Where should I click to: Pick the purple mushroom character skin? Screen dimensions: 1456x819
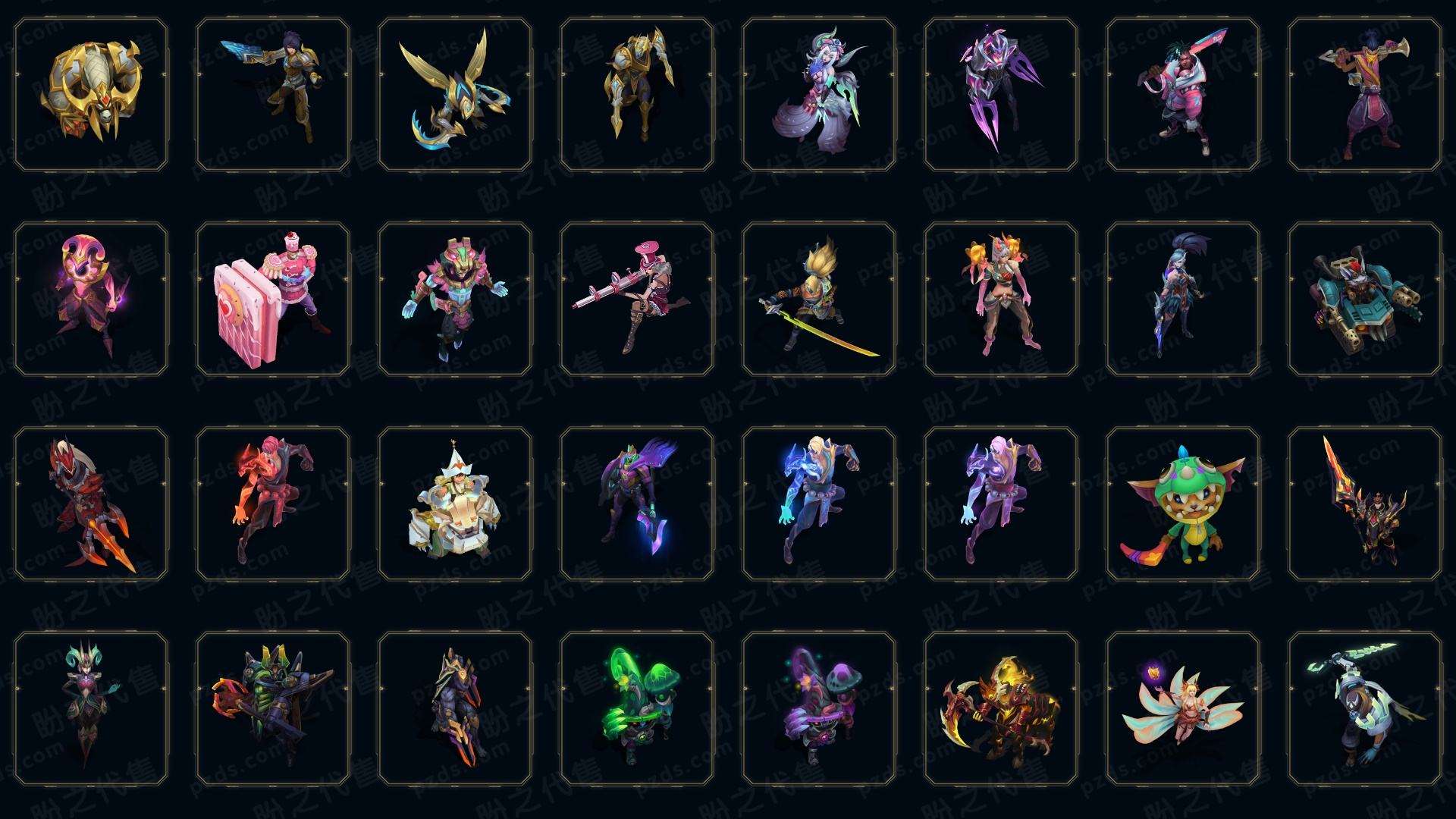pyautogui.click(x=819, y=709)
